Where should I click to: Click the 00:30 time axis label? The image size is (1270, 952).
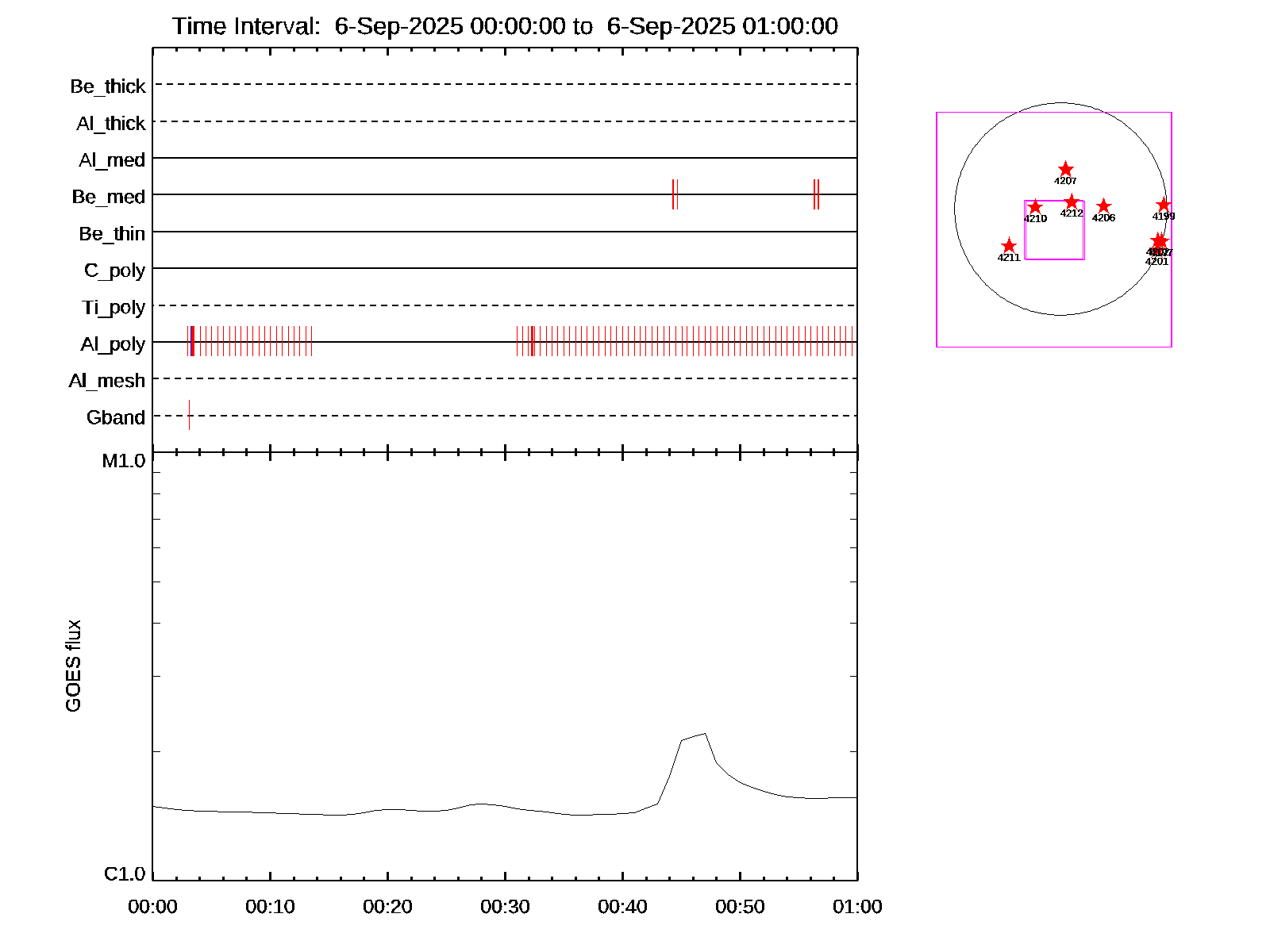pyautogui.click(x=505, y=907)
